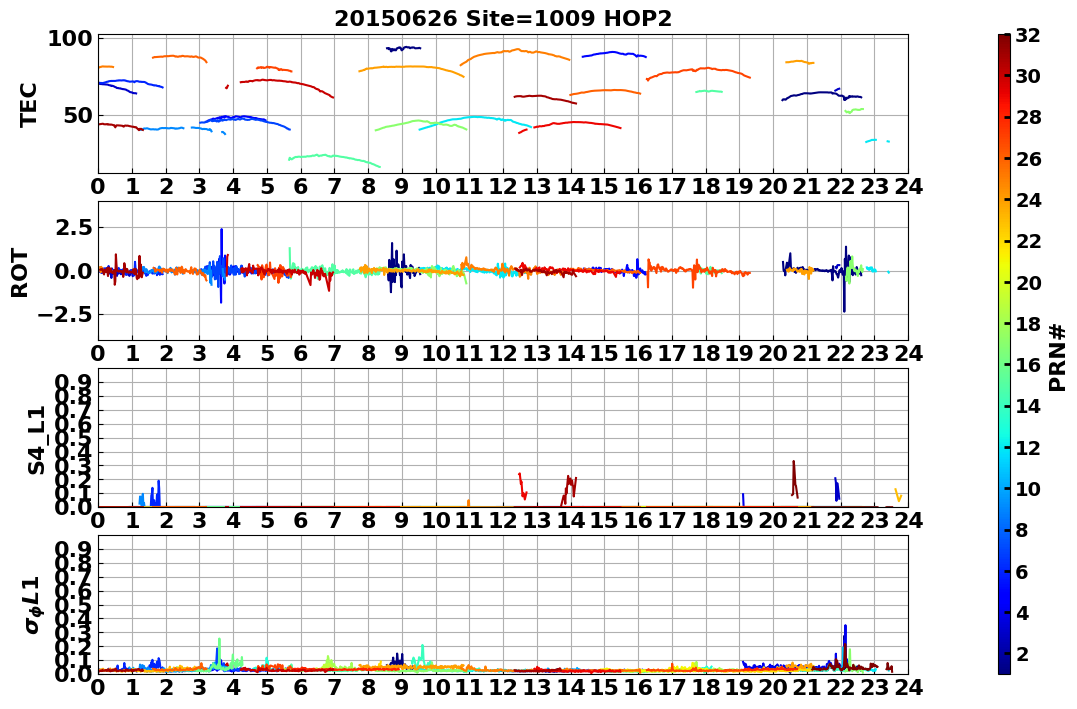Click the S4_L1 dark red peak near hour 20.6
The image size is (1077, 709).
point(795,479)
